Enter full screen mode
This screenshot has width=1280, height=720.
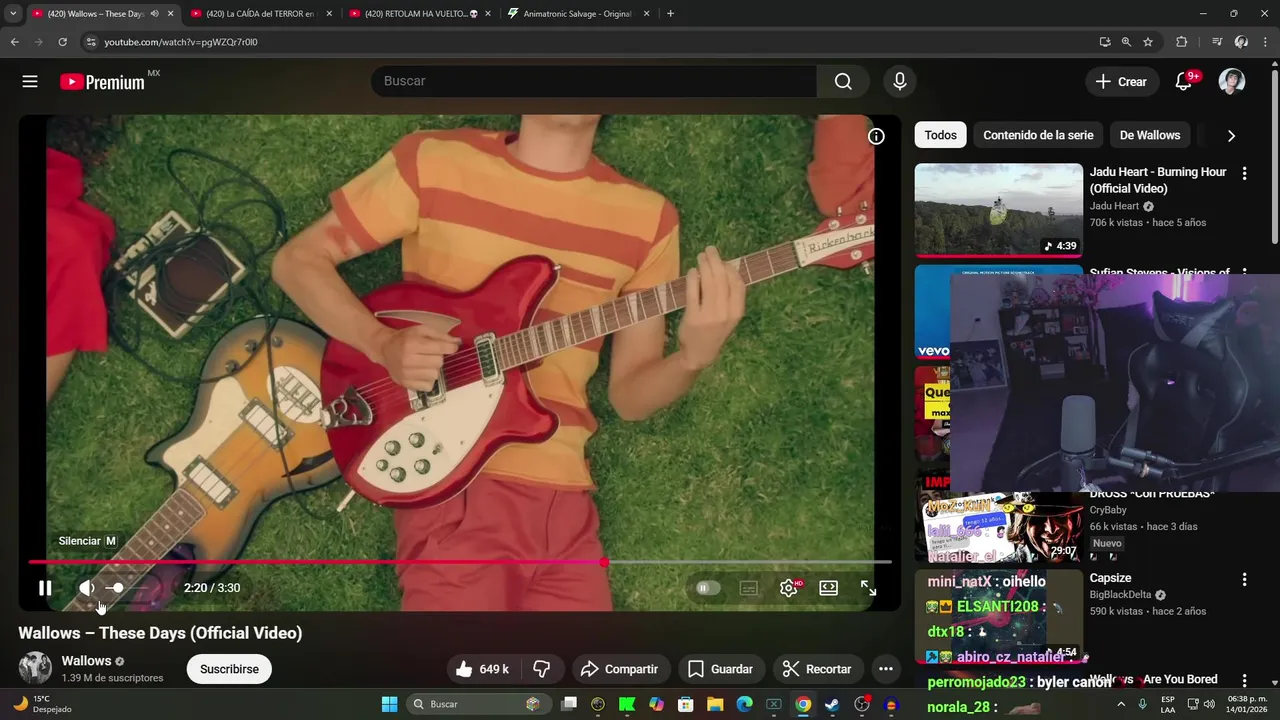869,588
